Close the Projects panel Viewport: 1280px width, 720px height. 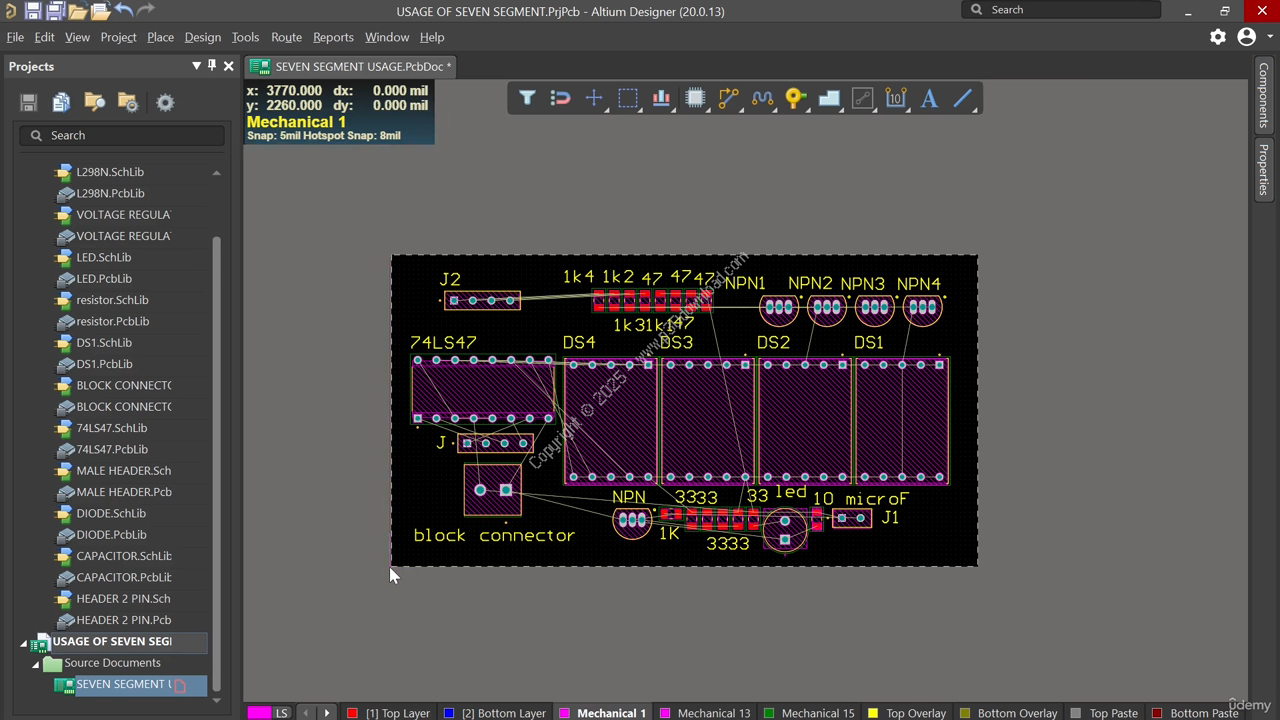228,66
